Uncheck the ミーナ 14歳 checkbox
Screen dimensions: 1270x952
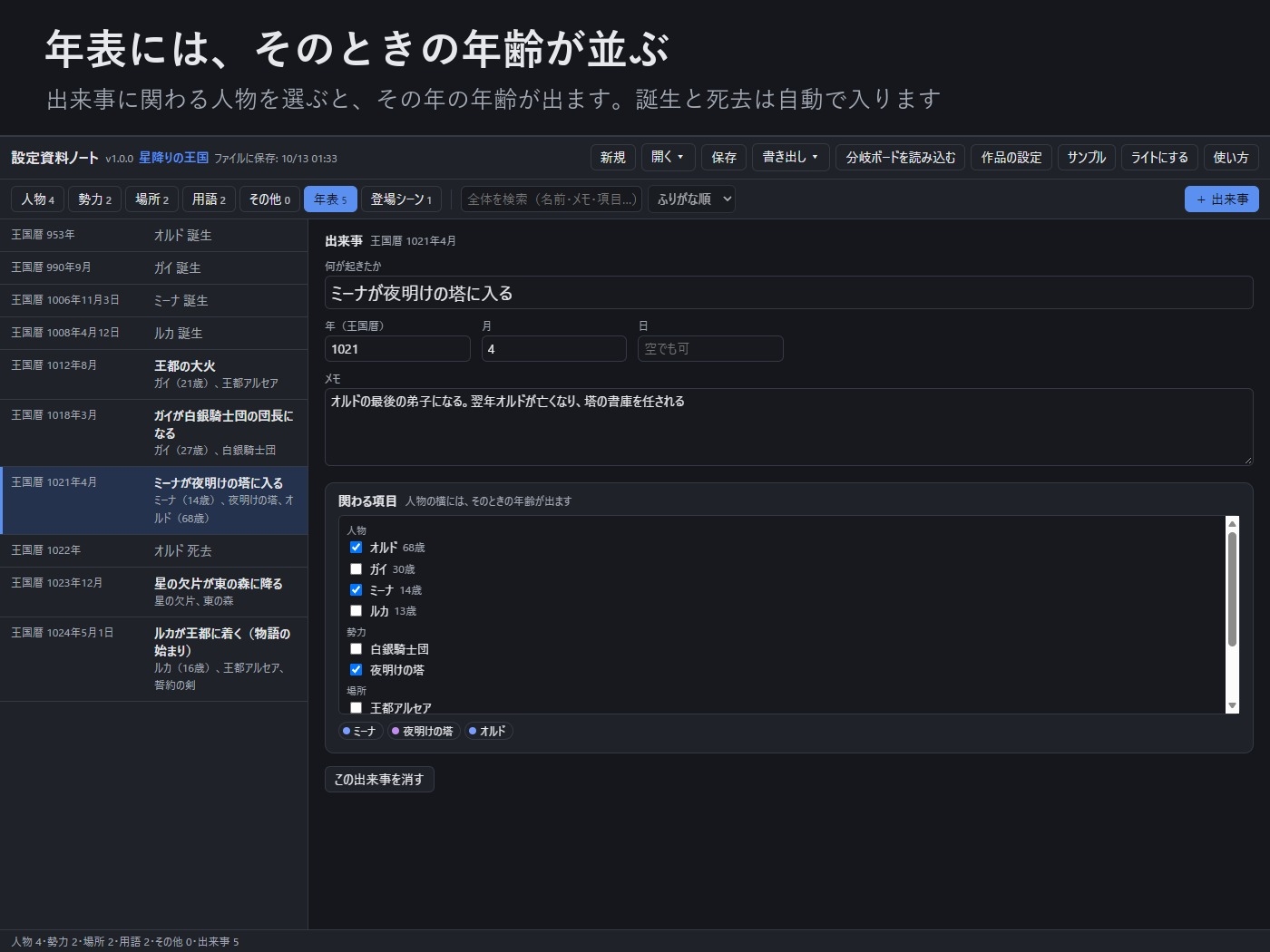click(356, 589)
